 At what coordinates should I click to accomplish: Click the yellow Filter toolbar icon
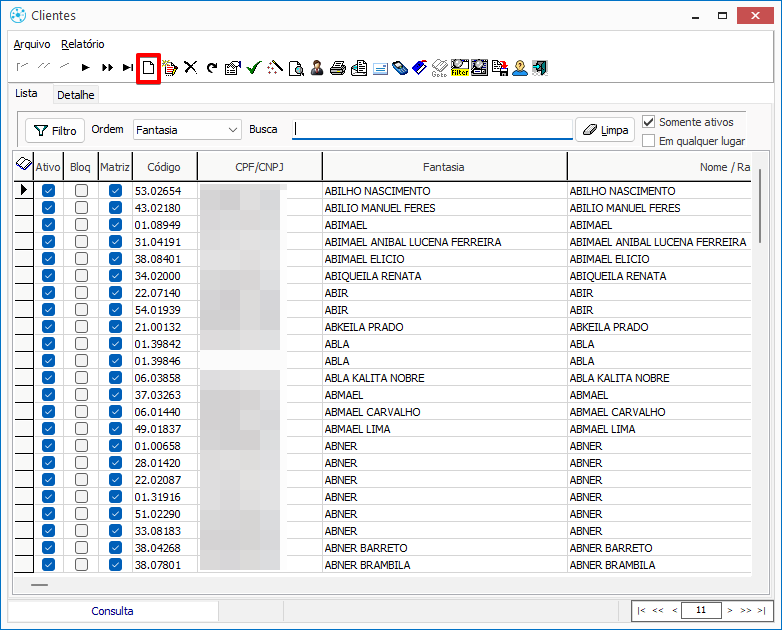pyautogui.click(x=460, y=67)
